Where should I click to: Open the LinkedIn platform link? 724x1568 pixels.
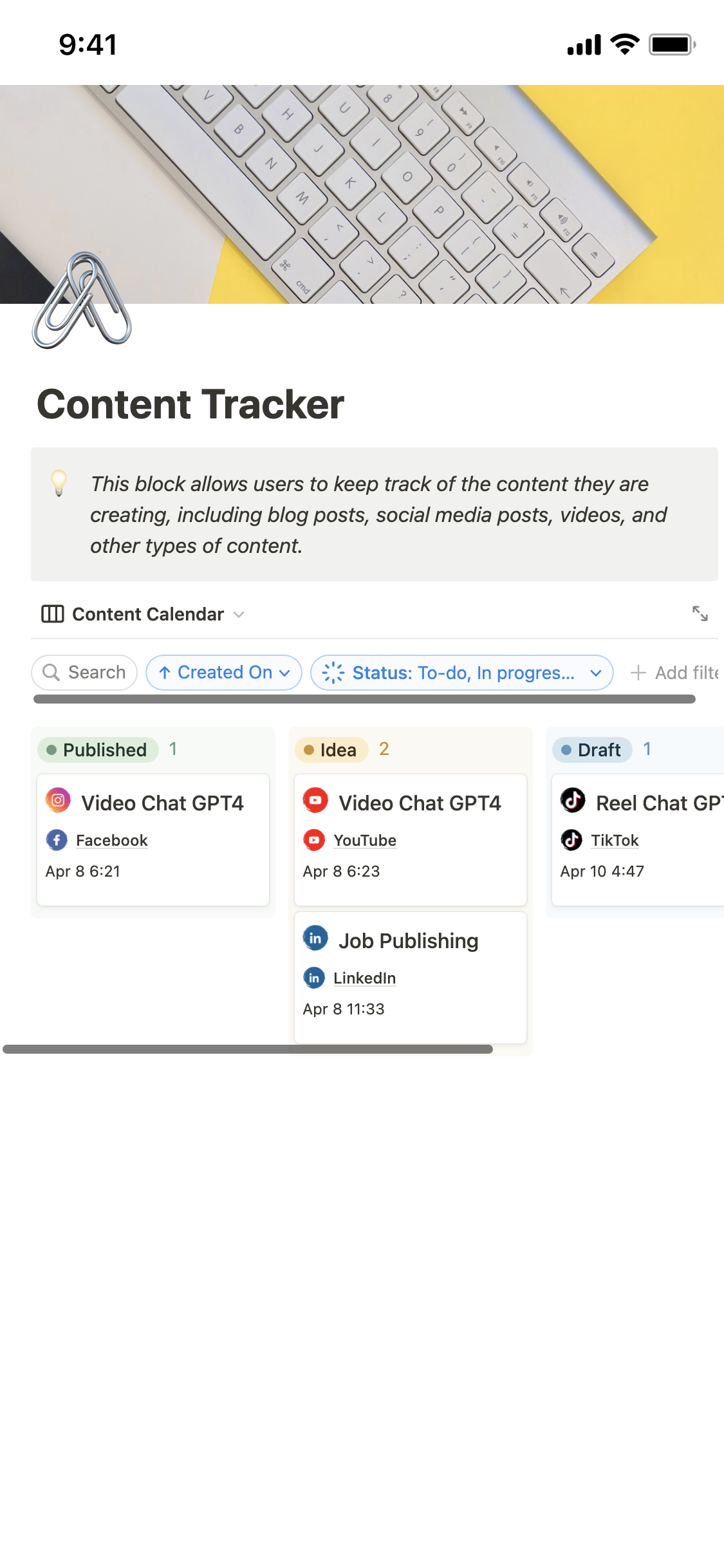pyautogui.click(x=364, y=978)
